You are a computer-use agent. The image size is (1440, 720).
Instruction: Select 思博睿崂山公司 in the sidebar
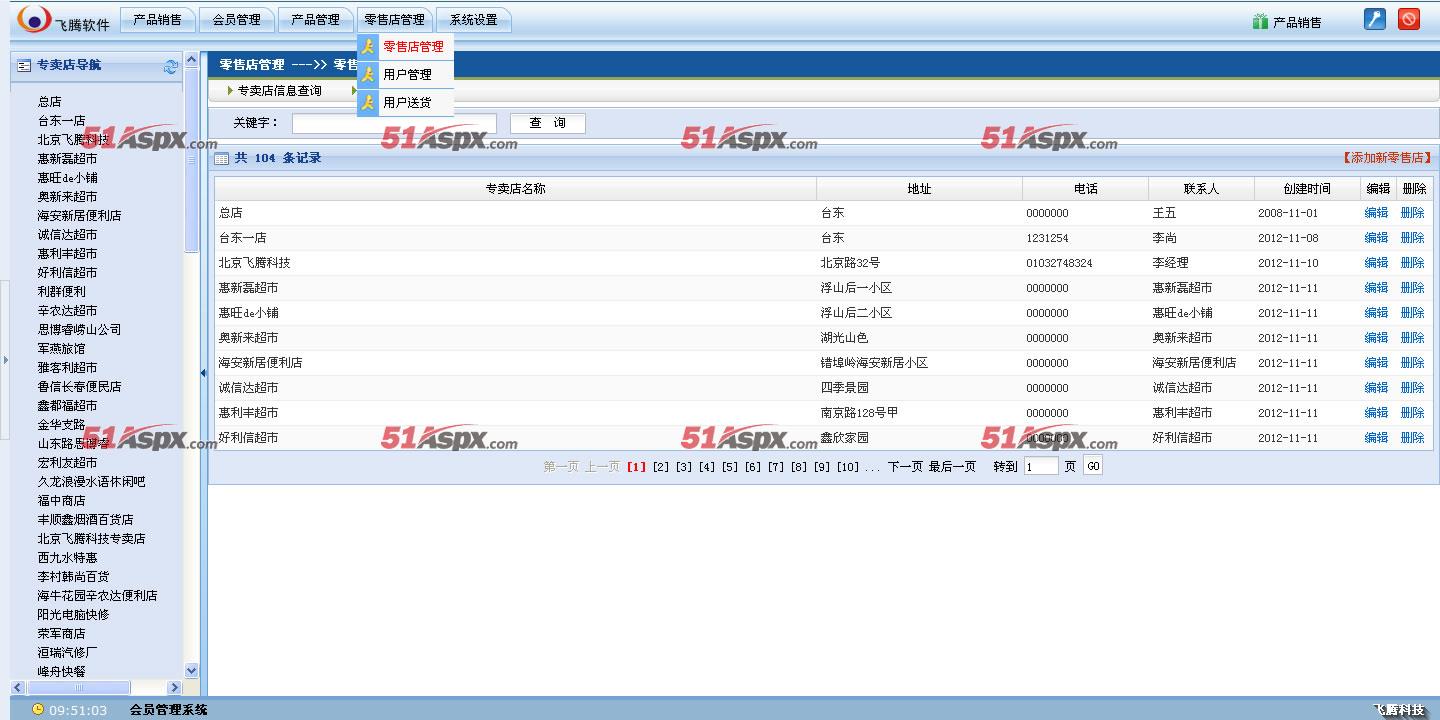[x=80, y=330]
